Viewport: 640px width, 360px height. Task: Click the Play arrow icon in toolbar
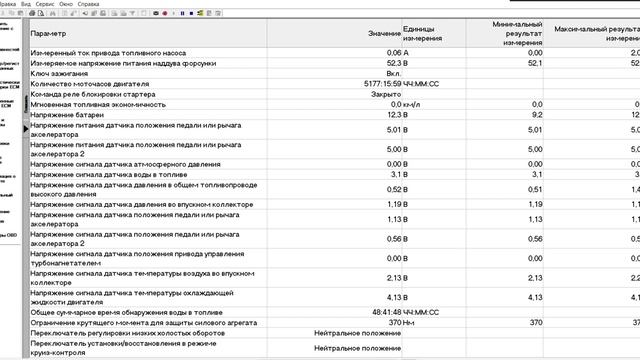(173, 13)
